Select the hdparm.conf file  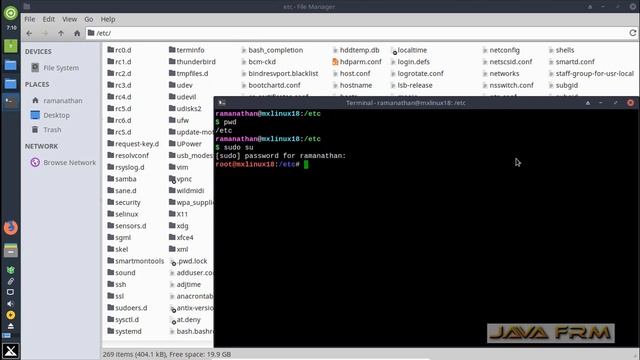357,62
